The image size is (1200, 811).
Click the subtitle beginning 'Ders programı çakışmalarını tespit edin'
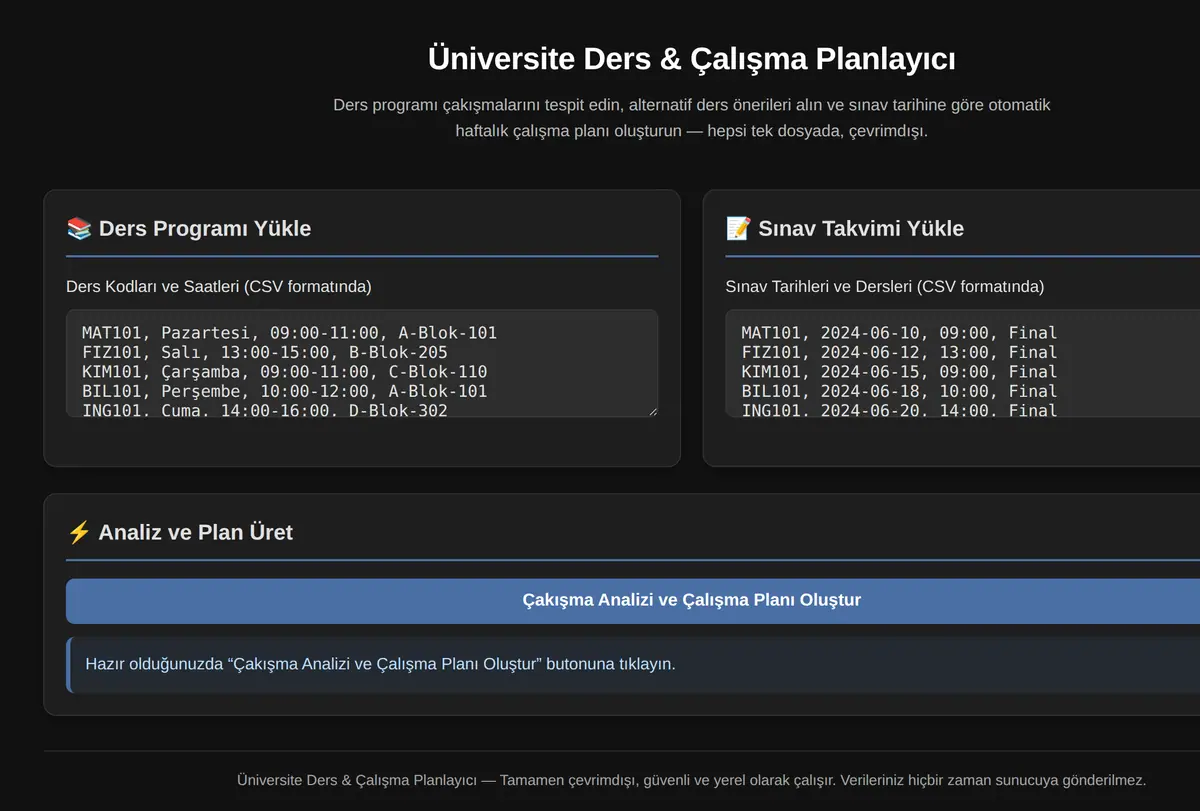pyautogui.click(x=692, y=118)
